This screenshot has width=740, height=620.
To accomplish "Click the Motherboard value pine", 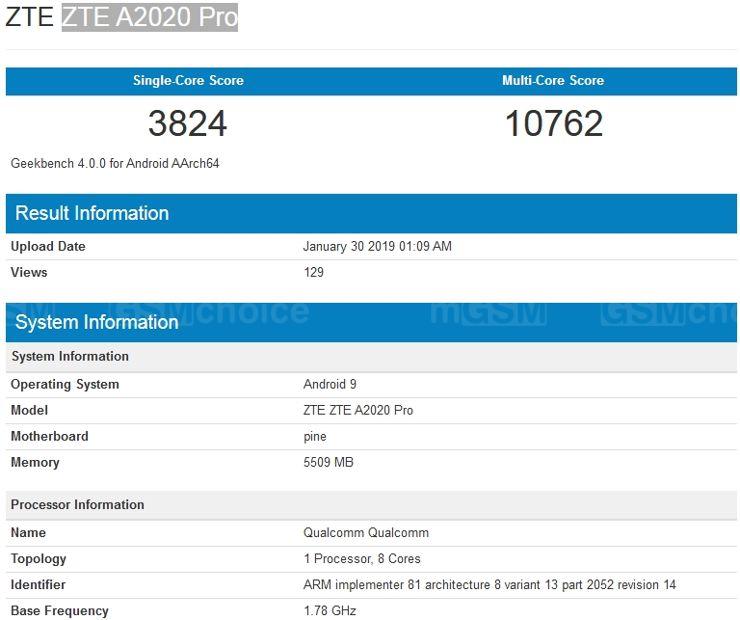I will click(315, 436).
